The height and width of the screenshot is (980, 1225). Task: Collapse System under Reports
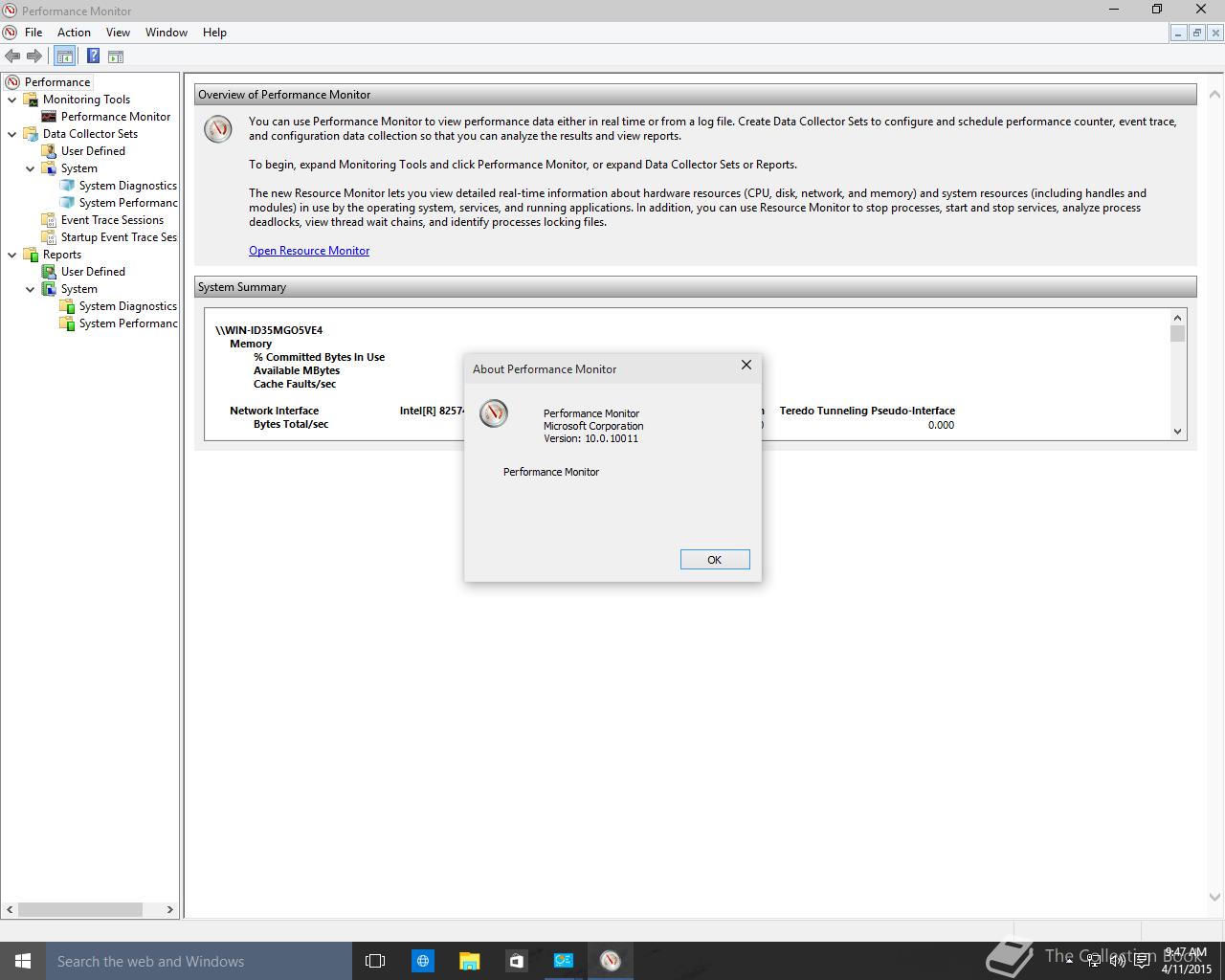[31, 289]
